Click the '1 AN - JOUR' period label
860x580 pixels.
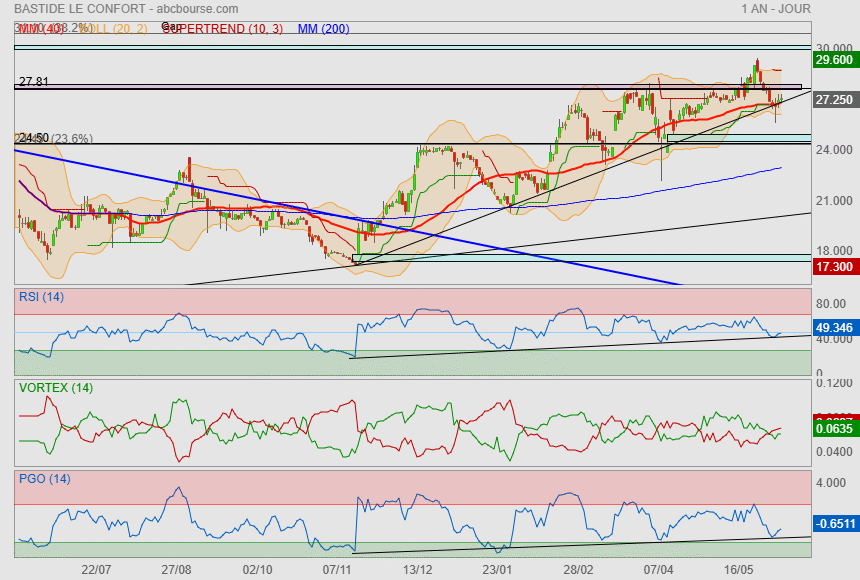tap(776, 9)
